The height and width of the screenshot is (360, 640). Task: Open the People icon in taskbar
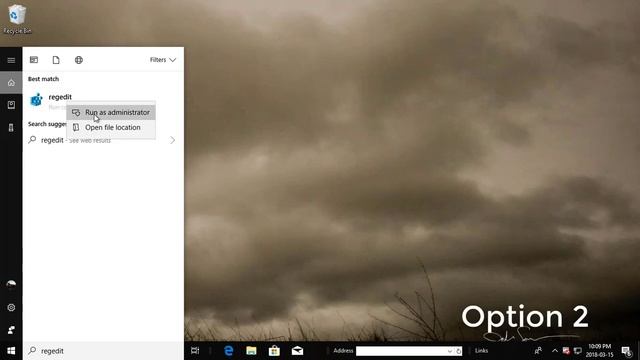pyautogui.click(x=538, y=351)
